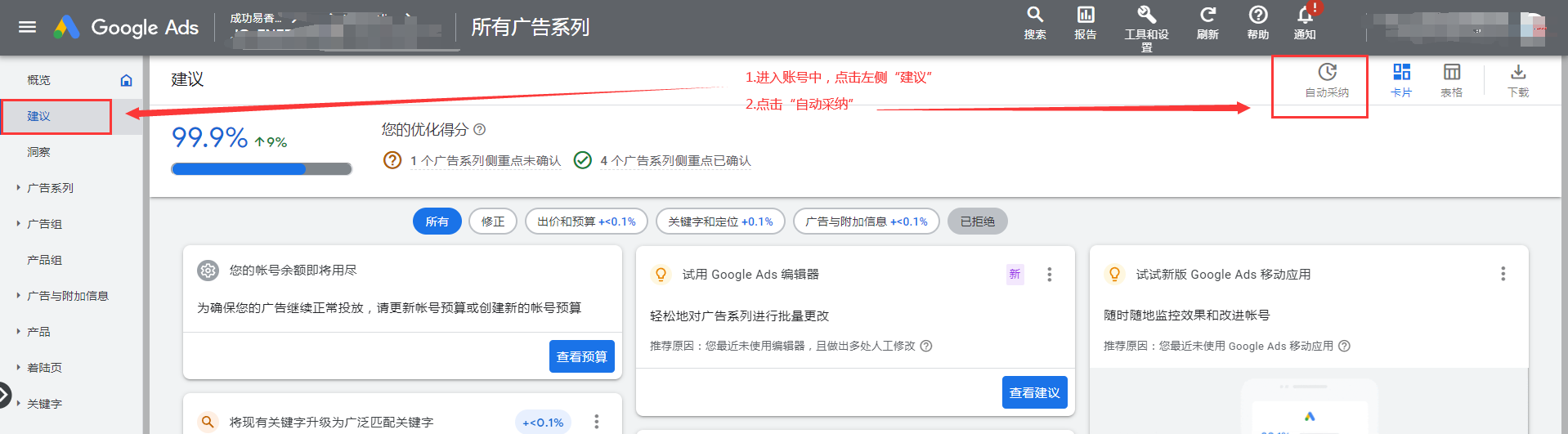The height and width of the screenshot is (434, 1568).
Task: Click the Google Ads logo
Action: [126, 27]
